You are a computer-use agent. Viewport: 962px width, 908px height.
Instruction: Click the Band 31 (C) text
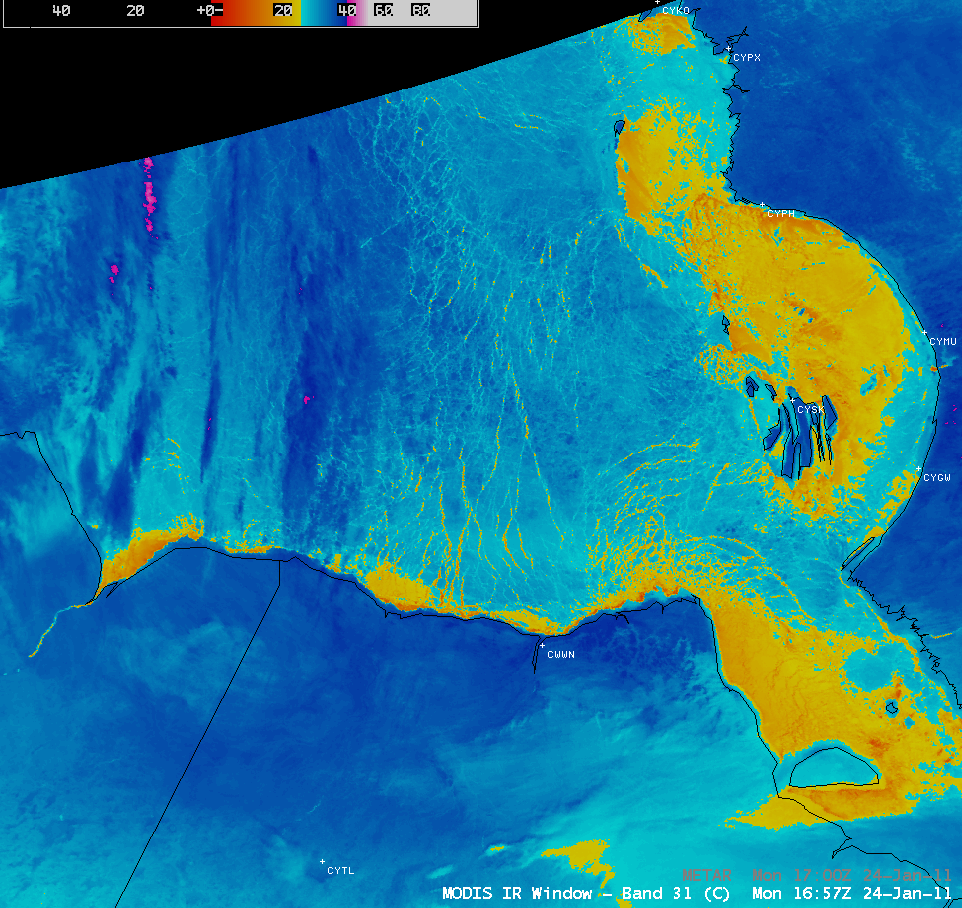(676, 893)
